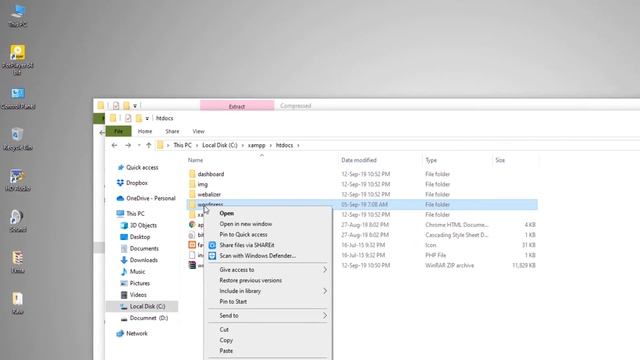The height and width of the screenshot is (360, 640).
Task: Click the New folder icon in htdocs title bar
Action: 139,118
